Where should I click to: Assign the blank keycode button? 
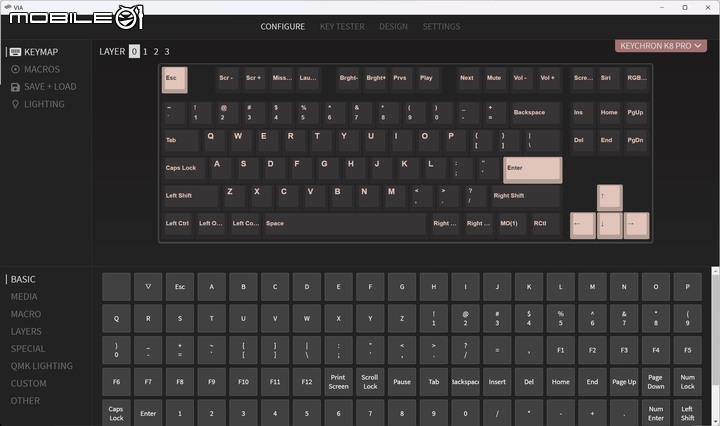coord(116,287)
